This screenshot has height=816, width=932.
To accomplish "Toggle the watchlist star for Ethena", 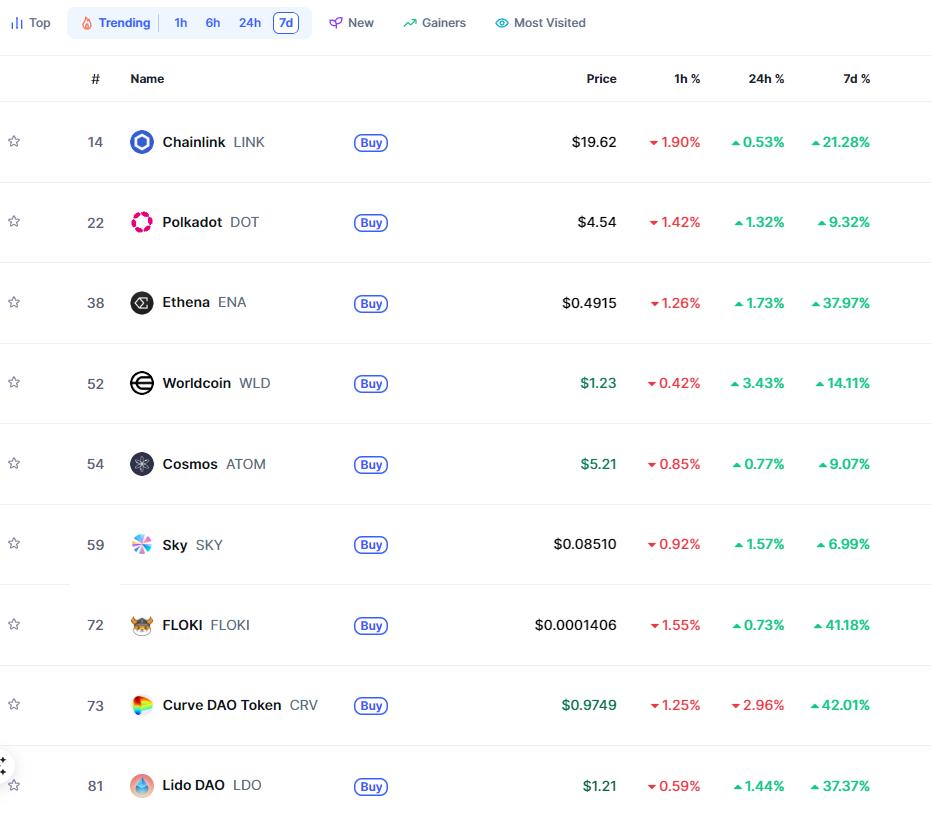I will [14, 302].
